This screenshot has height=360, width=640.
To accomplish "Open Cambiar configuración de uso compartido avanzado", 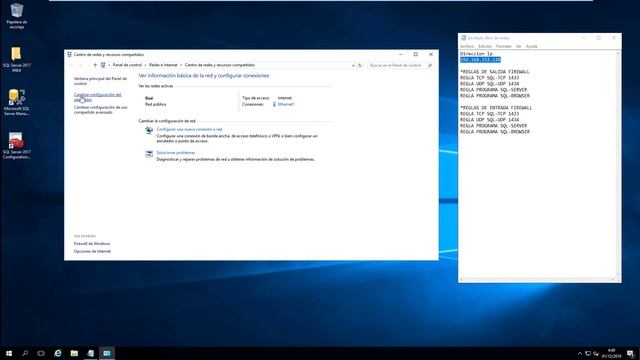I will [x=100, y=109].
